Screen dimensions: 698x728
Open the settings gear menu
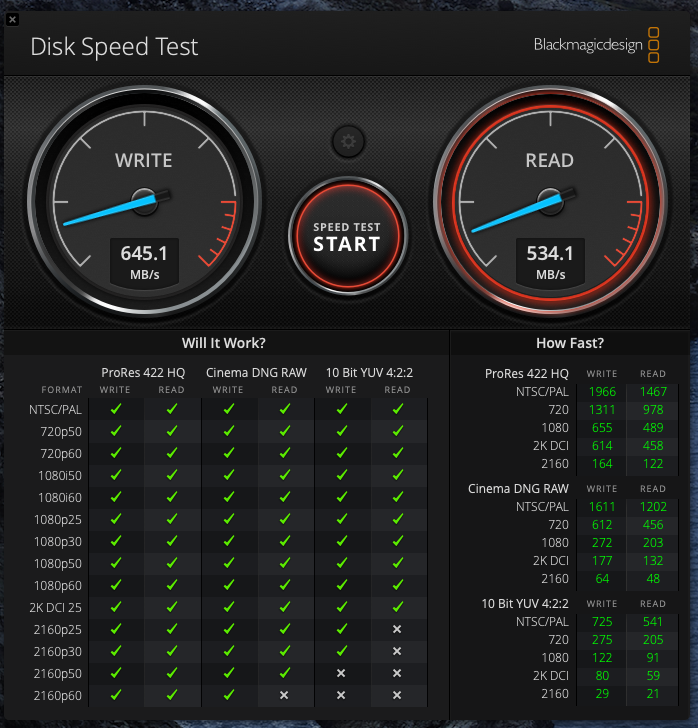click(348, 141)
